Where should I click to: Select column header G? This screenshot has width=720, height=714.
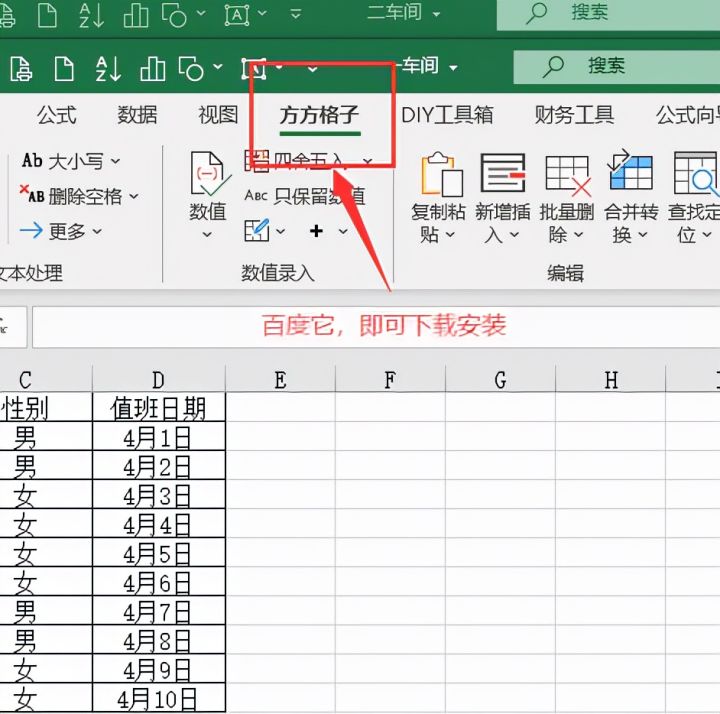pos(501,379)
